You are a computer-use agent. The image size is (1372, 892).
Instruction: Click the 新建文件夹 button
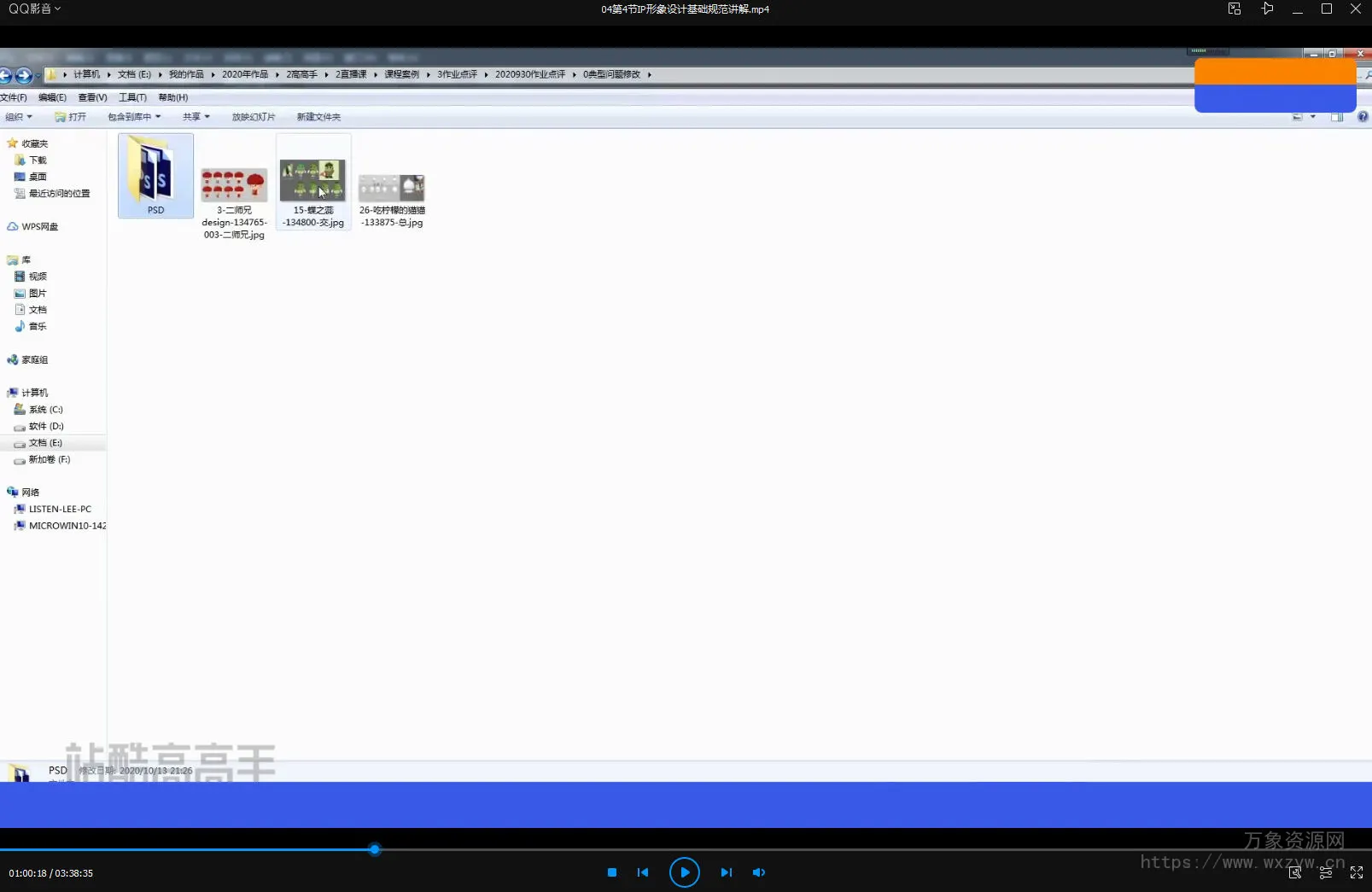(x=318, y=117)
